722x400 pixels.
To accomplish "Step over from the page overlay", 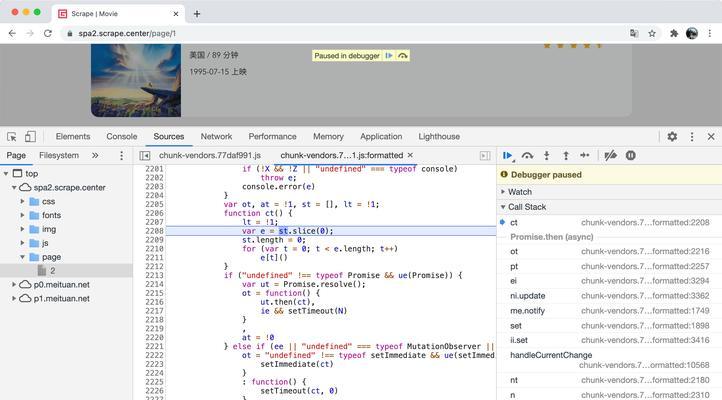I will click(402, 56).
